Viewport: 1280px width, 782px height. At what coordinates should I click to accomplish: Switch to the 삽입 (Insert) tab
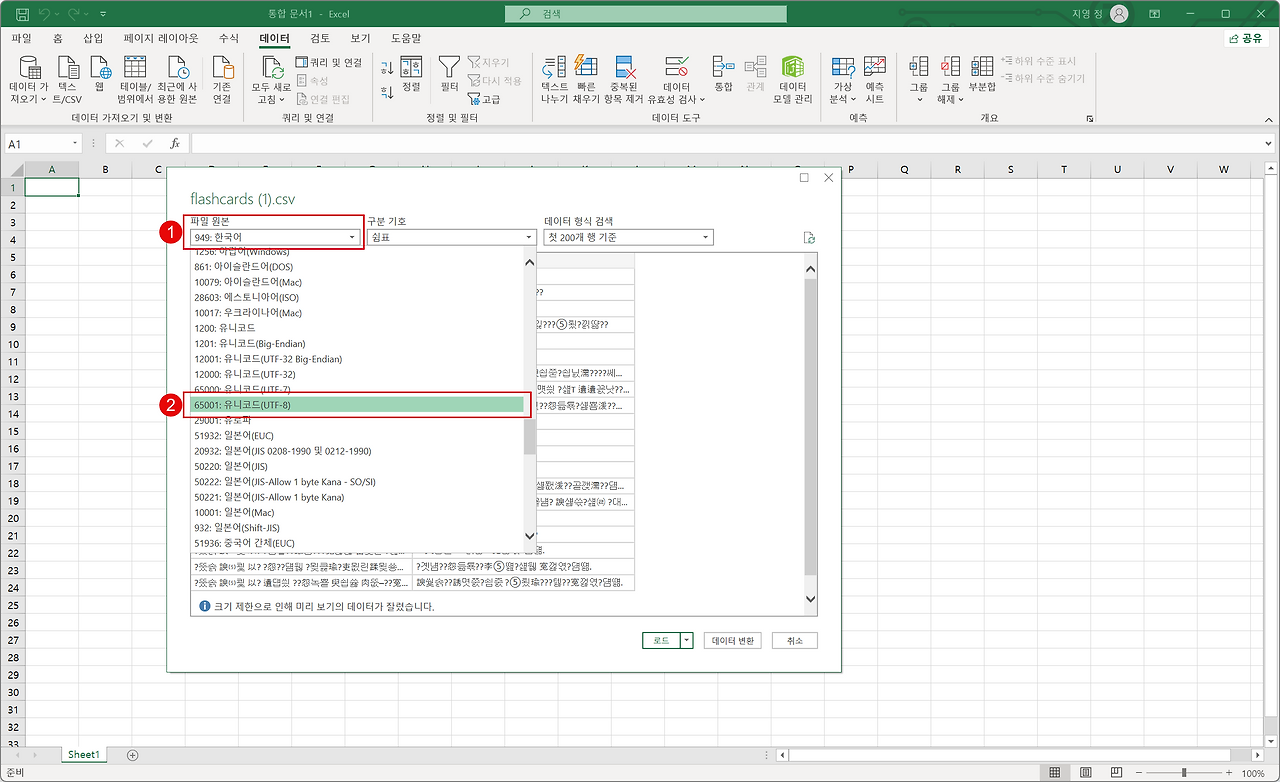tap(93, 38)
